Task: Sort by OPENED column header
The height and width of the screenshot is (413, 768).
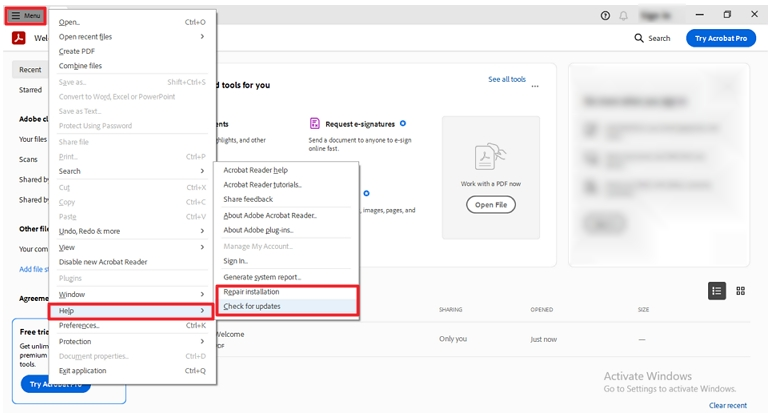Action: tap(541, 310)
